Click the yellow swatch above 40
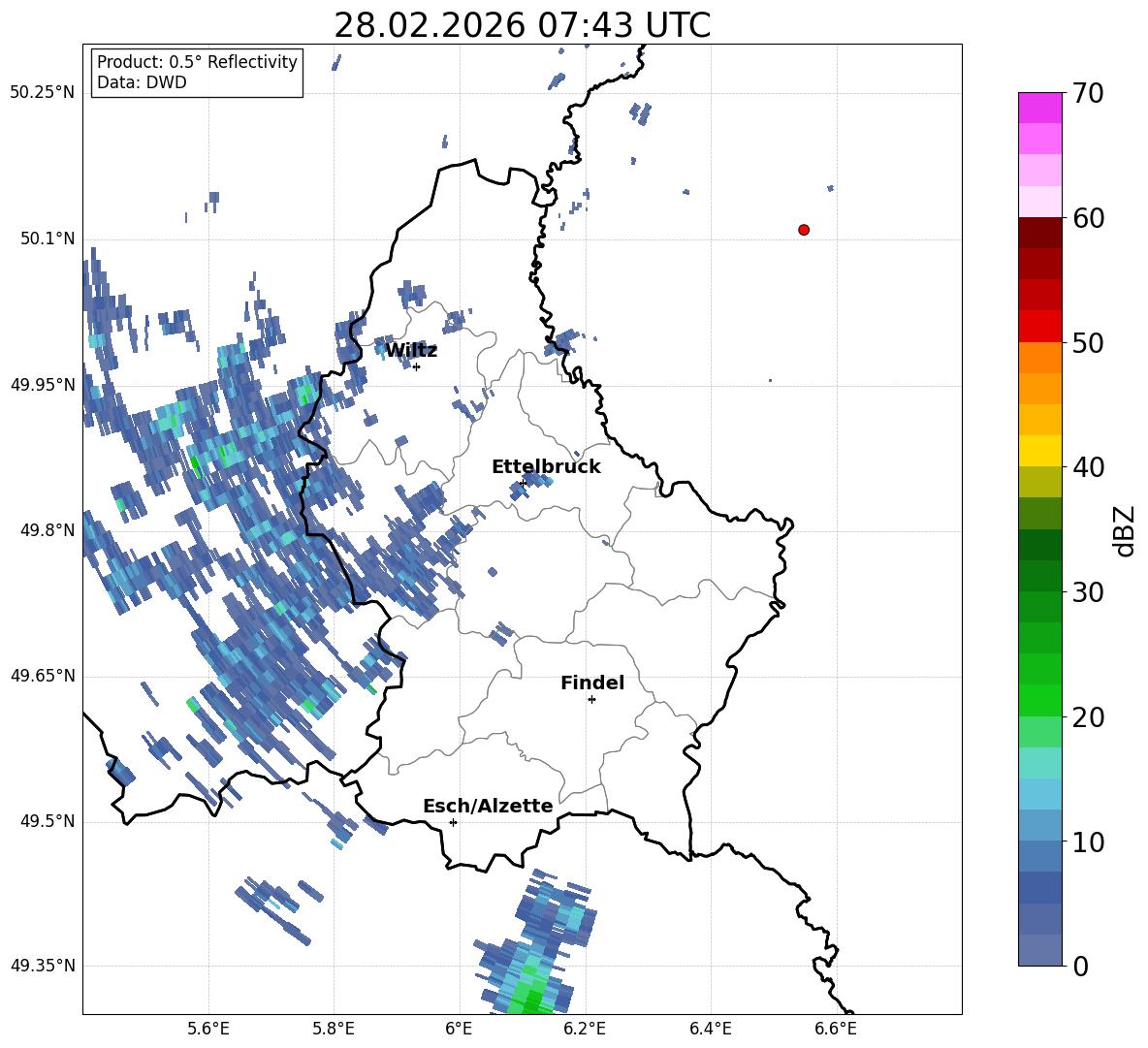 (x=1039, y=451)
